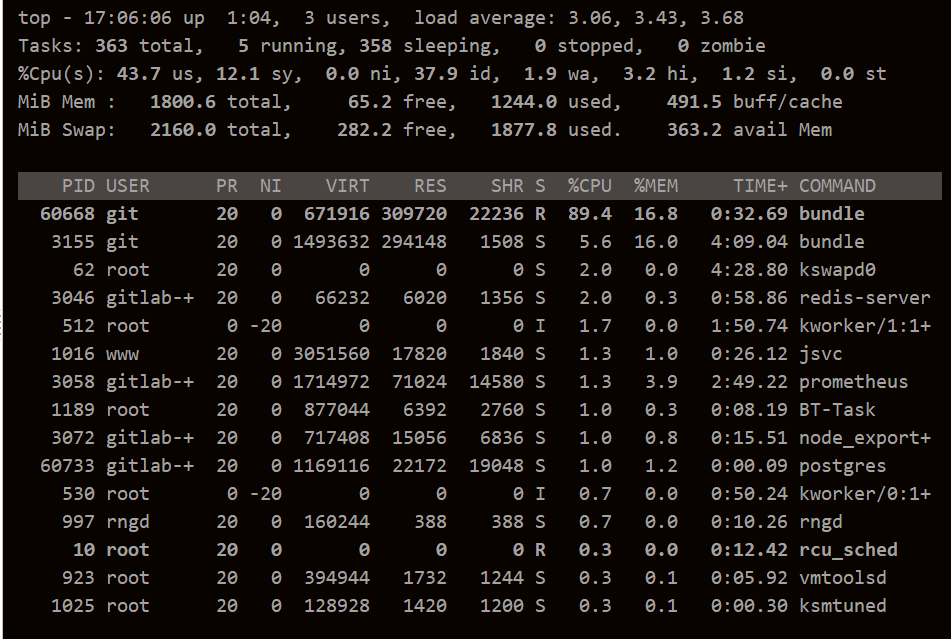
Task: Click the %MEM column header
Action: click(x=655, y=185)
